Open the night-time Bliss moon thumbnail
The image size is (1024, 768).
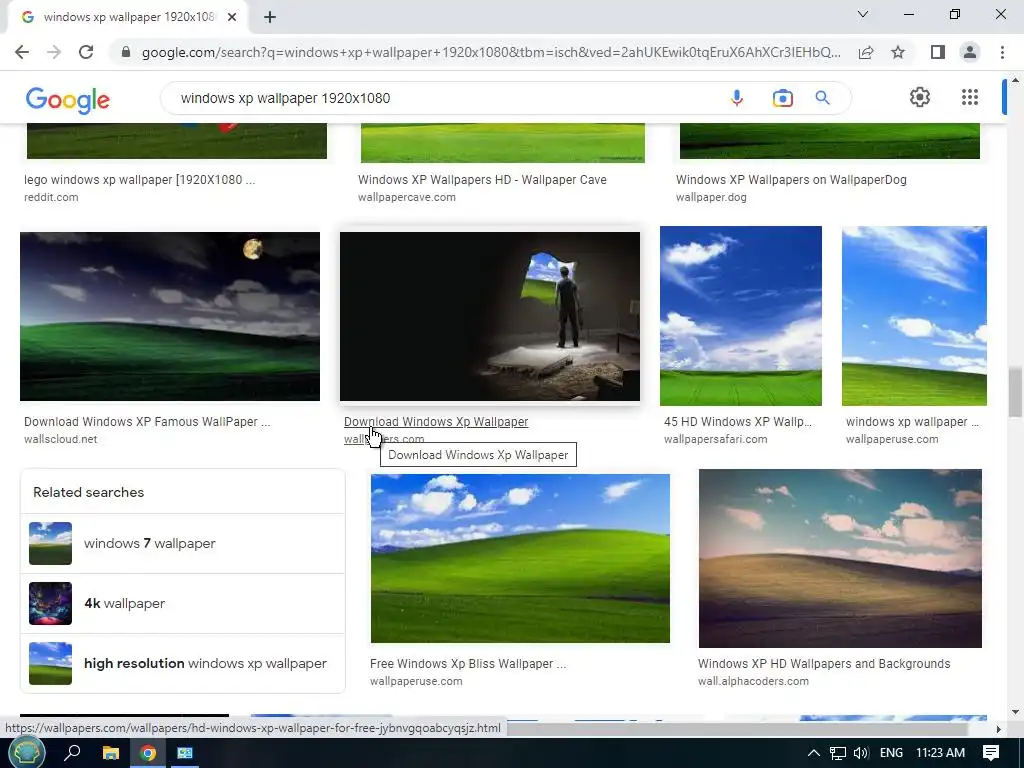pos(170,316)
